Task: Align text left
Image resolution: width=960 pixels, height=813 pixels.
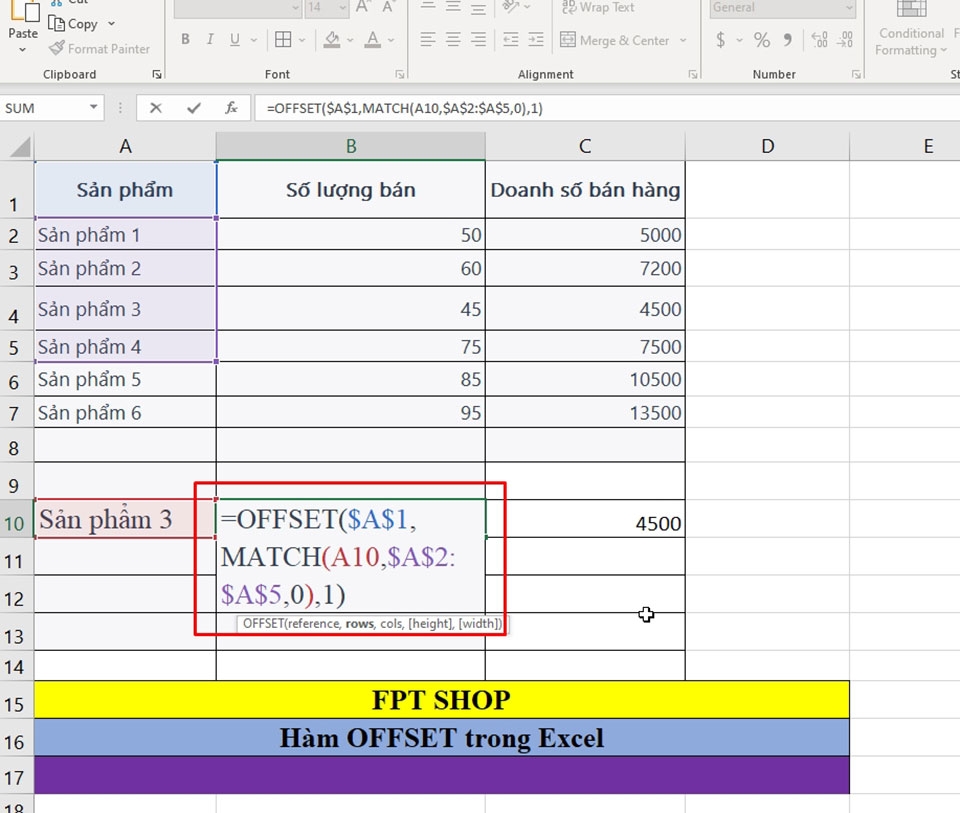Action: 428,40
